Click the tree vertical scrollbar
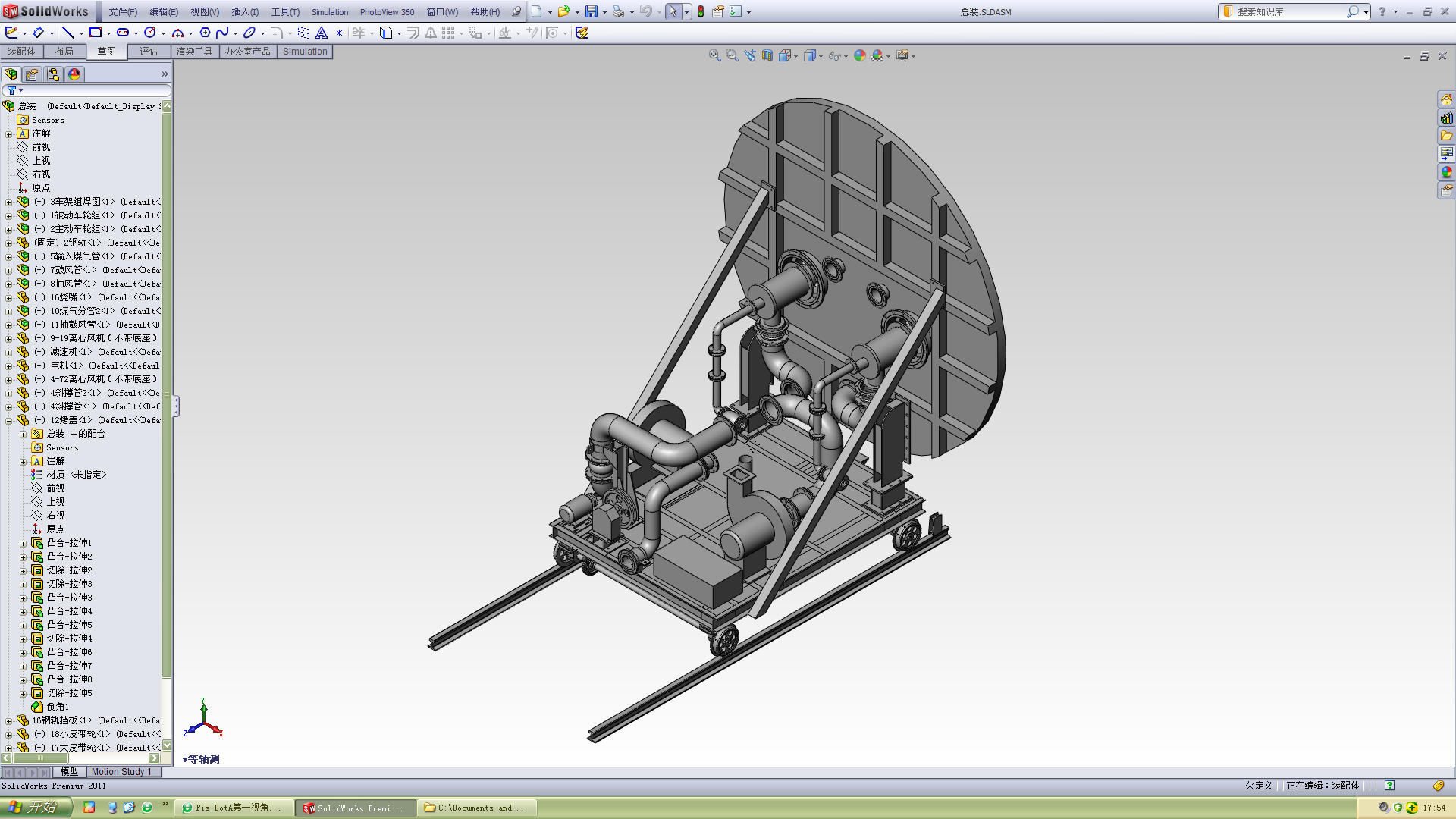This screenshot has width=1456, height=819. point(167,394)
